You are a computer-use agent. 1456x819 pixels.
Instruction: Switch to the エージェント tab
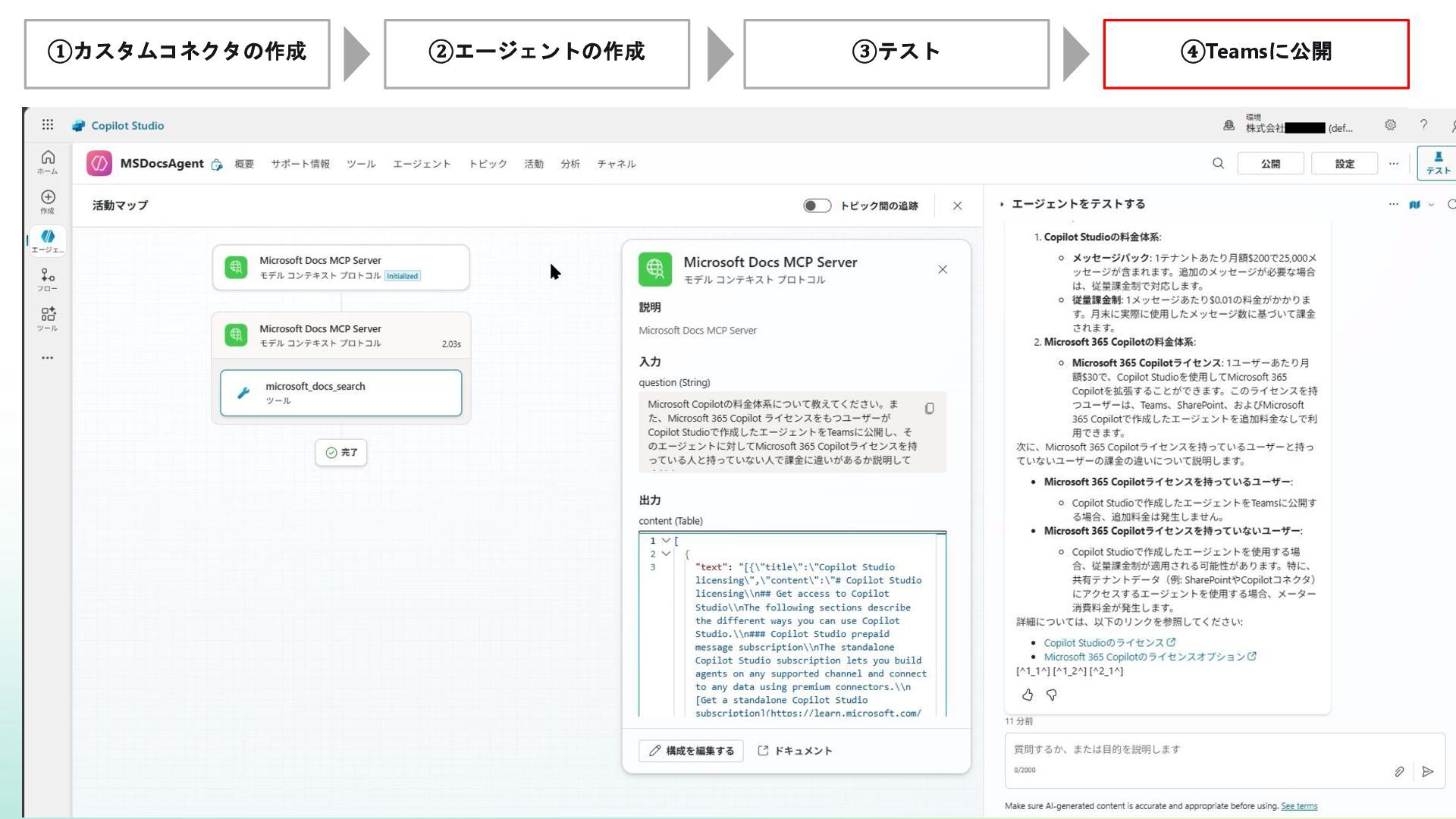click(x=422, y=164)
